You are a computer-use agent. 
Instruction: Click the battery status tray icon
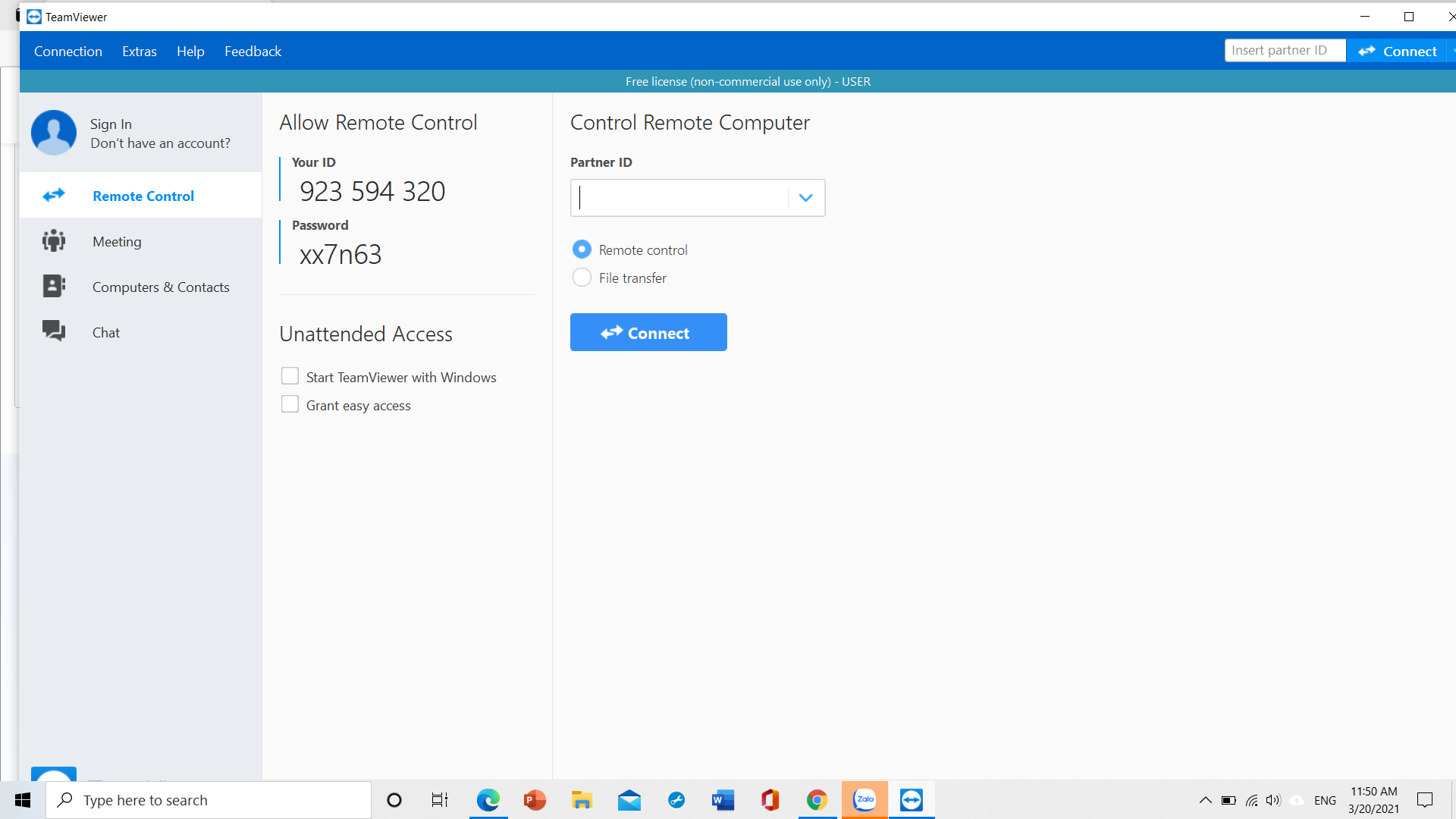1228,800
